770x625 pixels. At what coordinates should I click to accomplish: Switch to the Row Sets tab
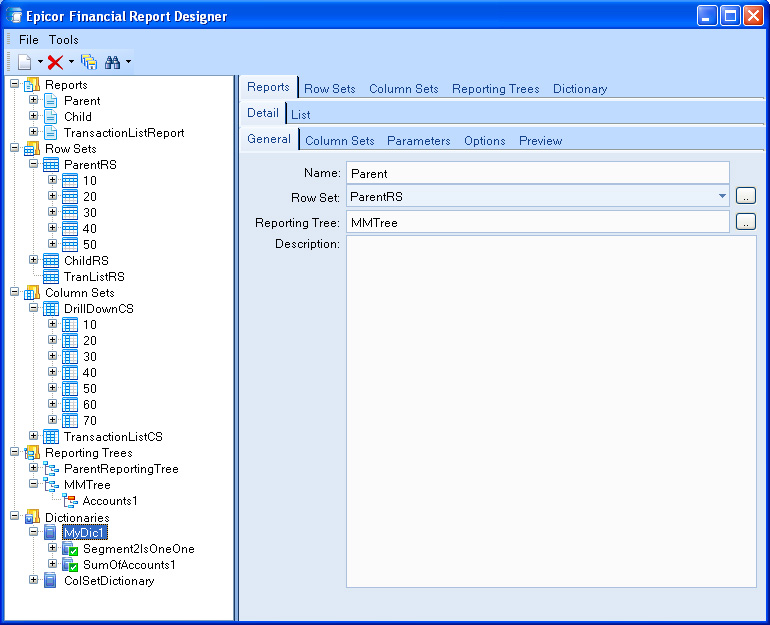pyautogui.click(x=330, y=89)
